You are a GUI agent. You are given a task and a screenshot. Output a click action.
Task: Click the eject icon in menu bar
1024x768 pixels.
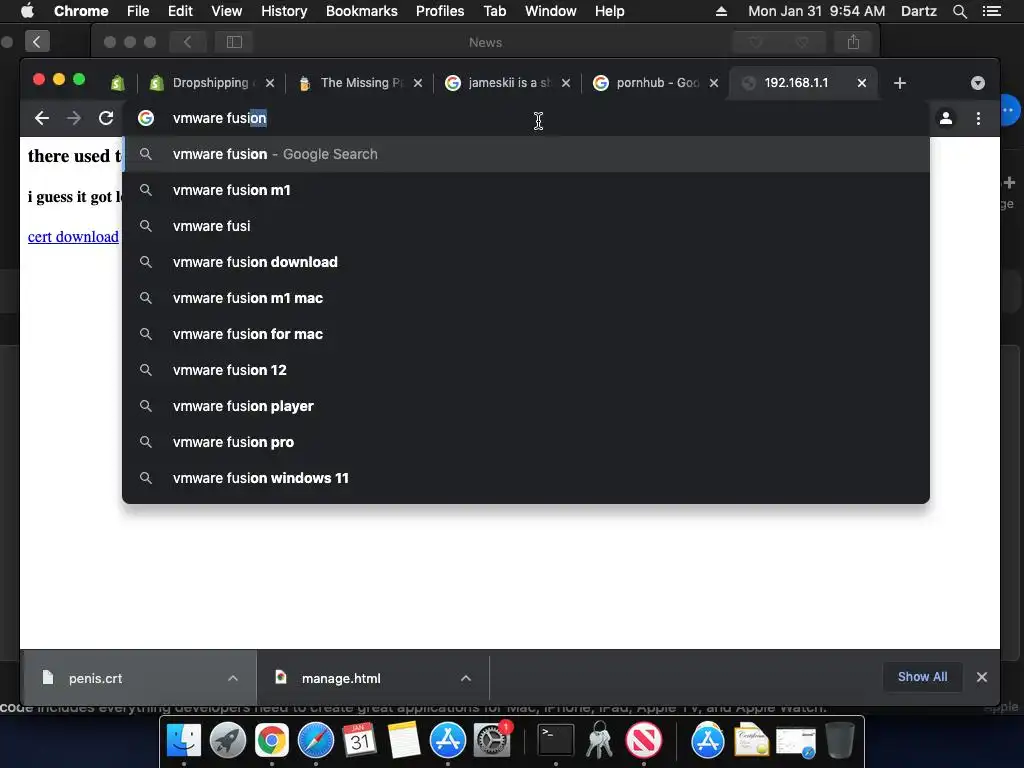click(x=721, y=11)
